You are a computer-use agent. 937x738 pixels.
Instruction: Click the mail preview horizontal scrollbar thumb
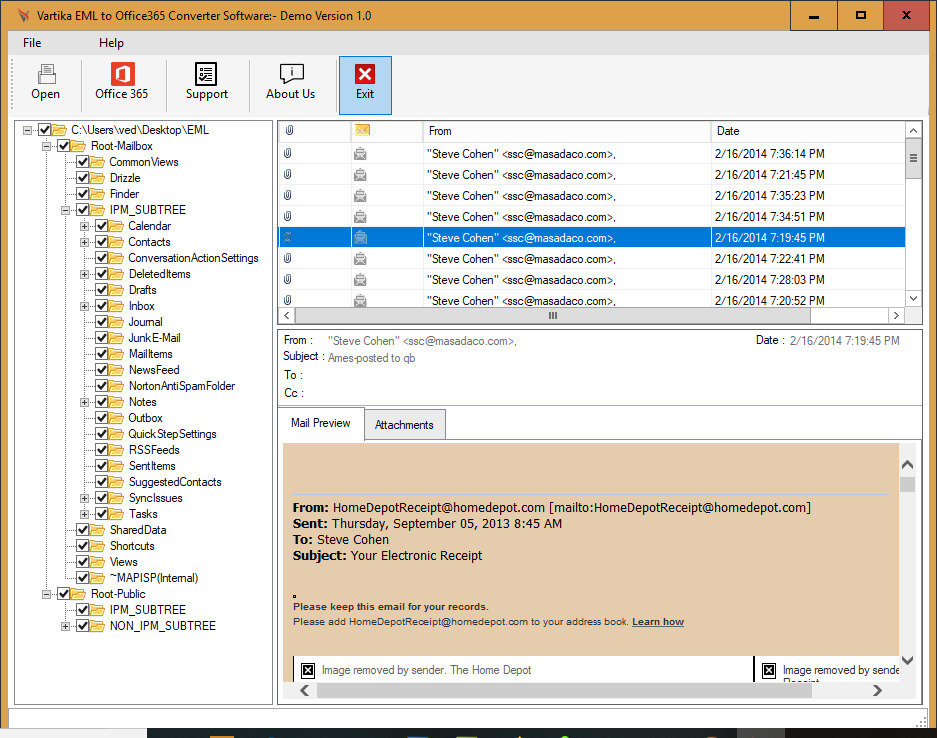click(x=564, y=691)
